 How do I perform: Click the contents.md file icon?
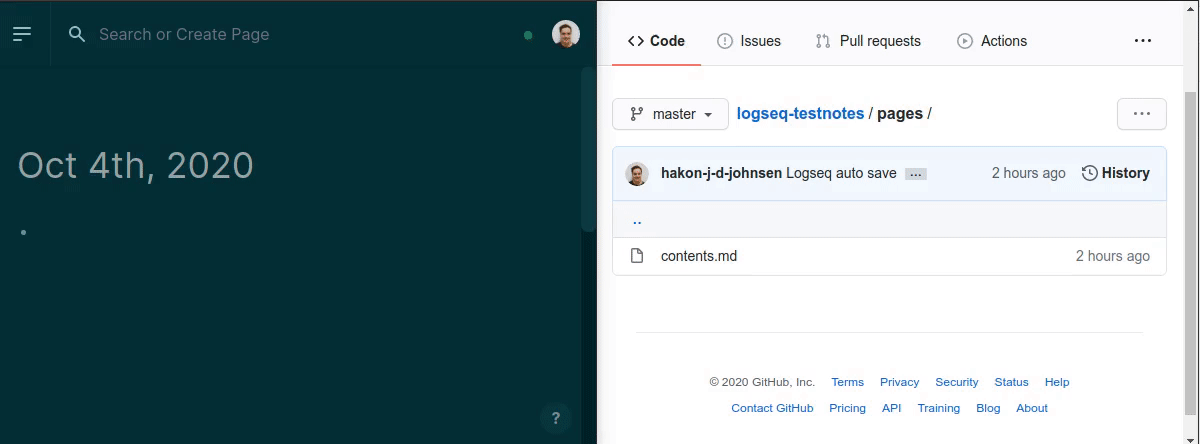(x=637, y=256)
